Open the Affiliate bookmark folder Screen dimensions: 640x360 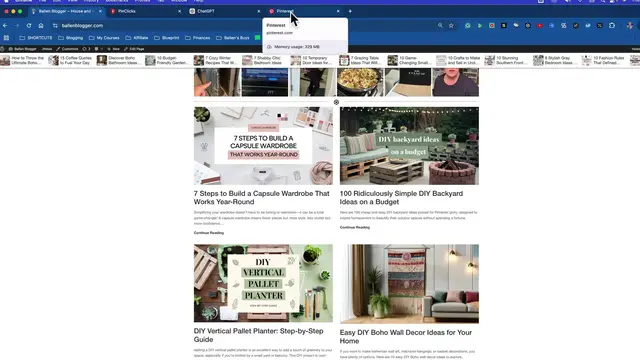click(x=137, y=38)
